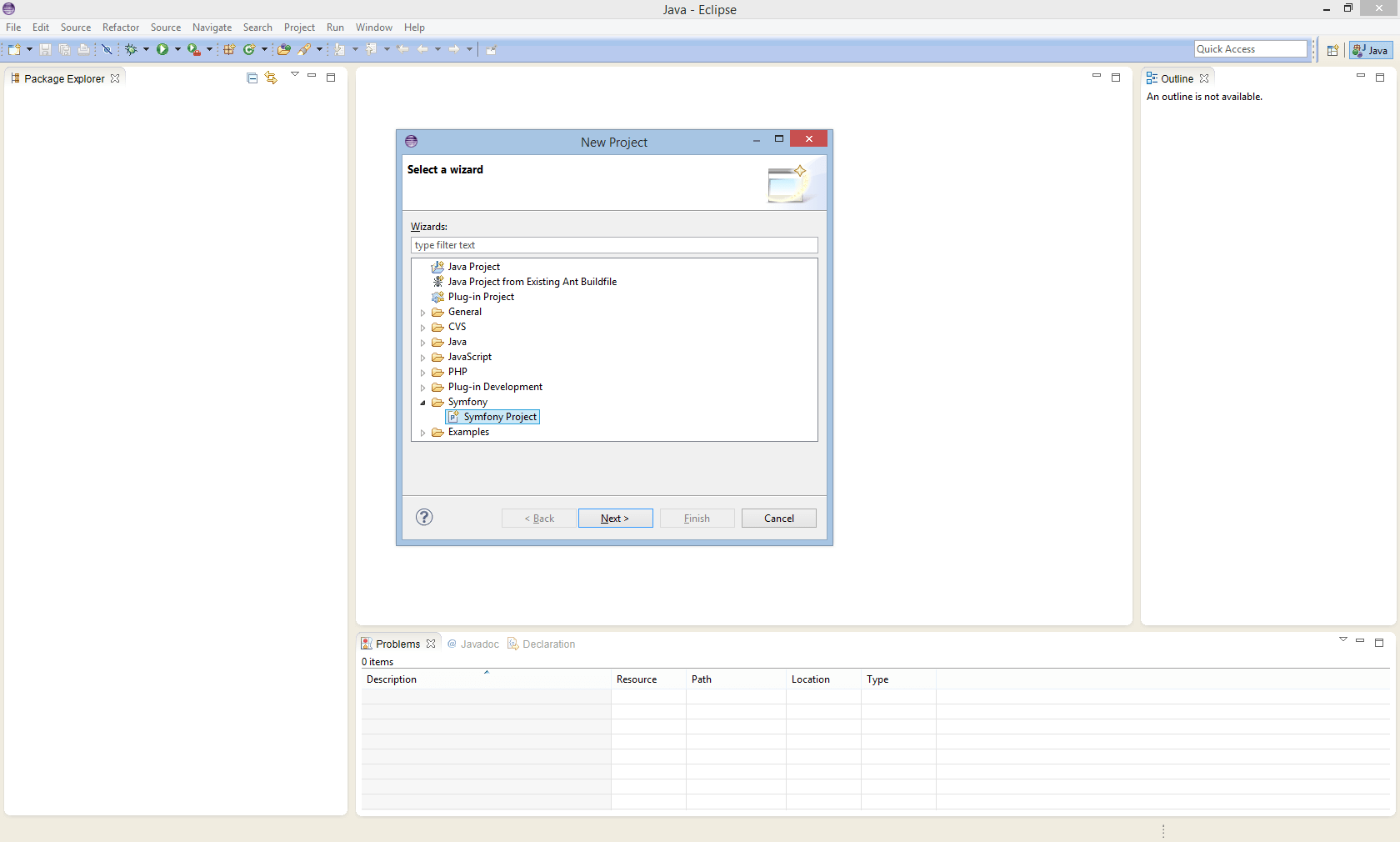The image size is (1400, 842).
Task: Switch to the Declaration tab
Action: pyautogui.click(x=542, y=644)
